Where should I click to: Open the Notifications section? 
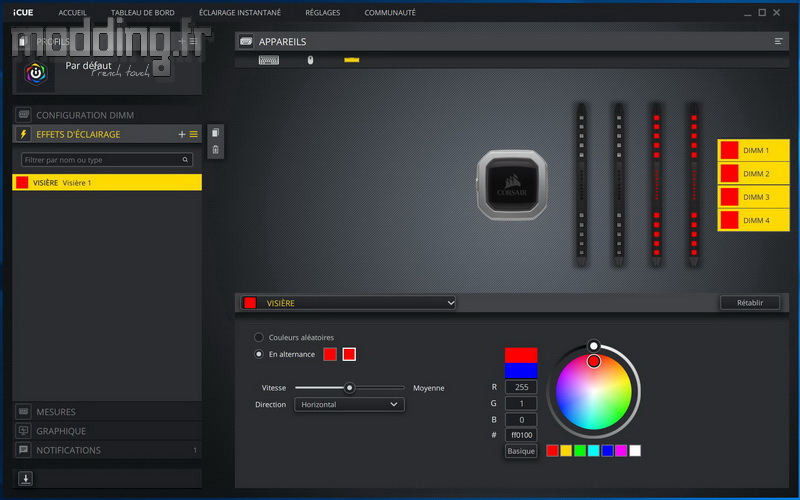(x=107, y=450)
